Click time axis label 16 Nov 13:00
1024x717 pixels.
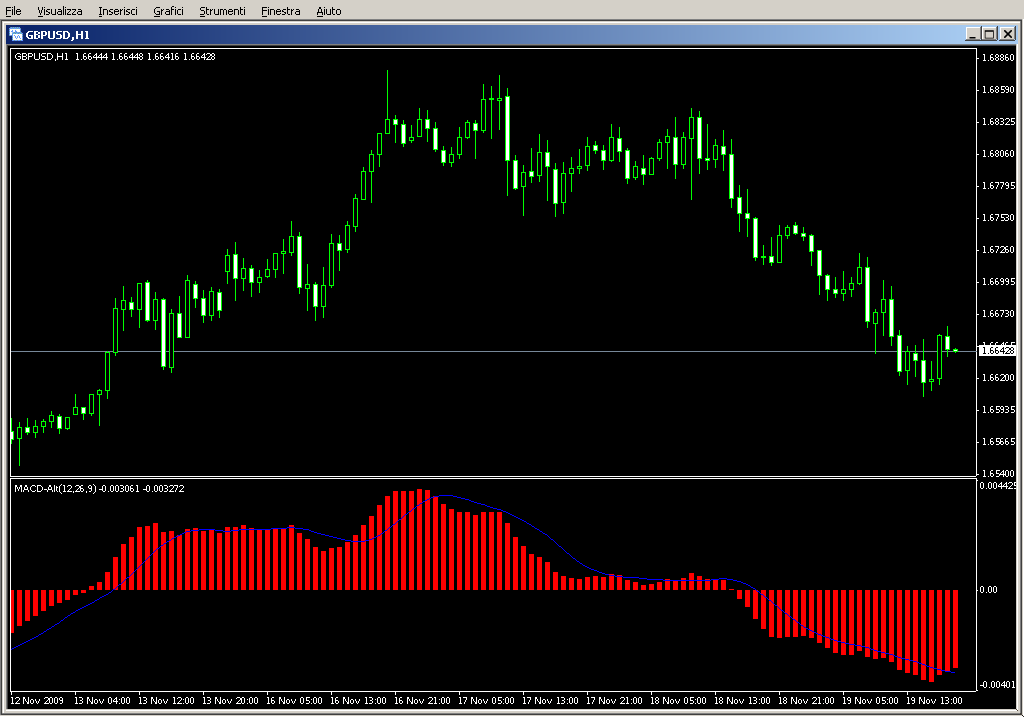pyautogui.click(x=358, y=701)
